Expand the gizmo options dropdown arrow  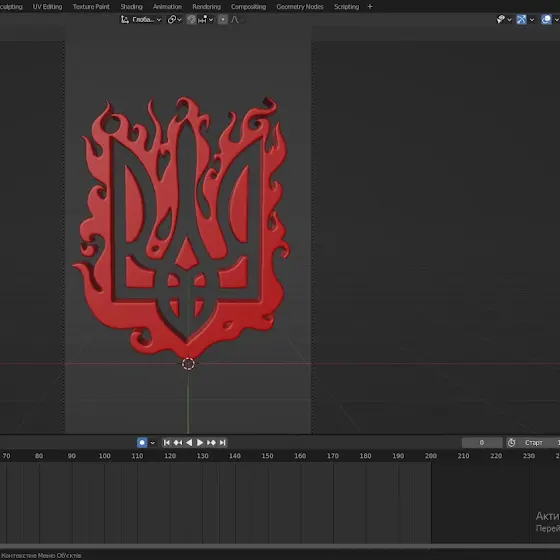[532, 20]
